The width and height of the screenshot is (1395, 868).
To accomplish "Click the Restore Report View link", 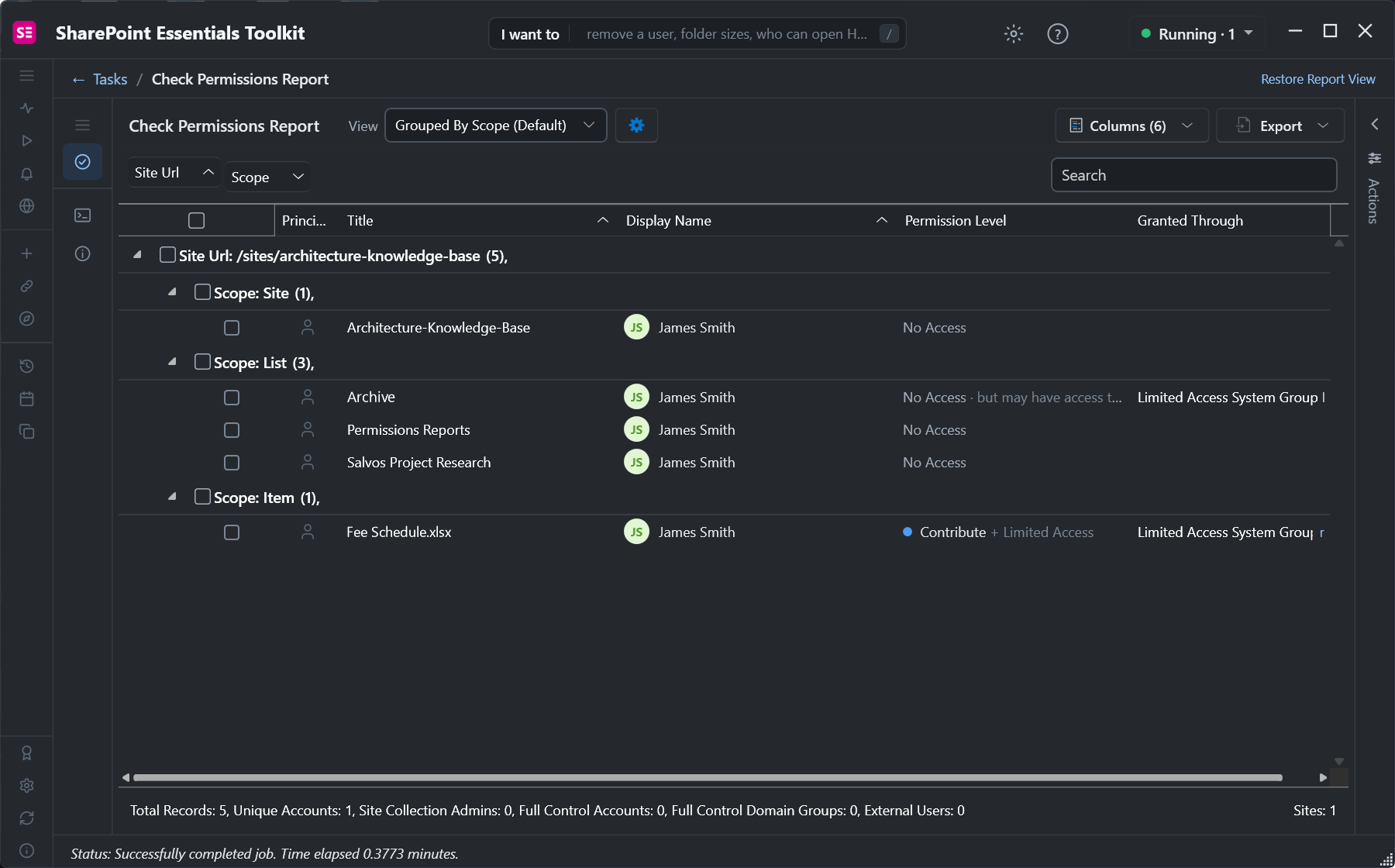I will 1317,79.
